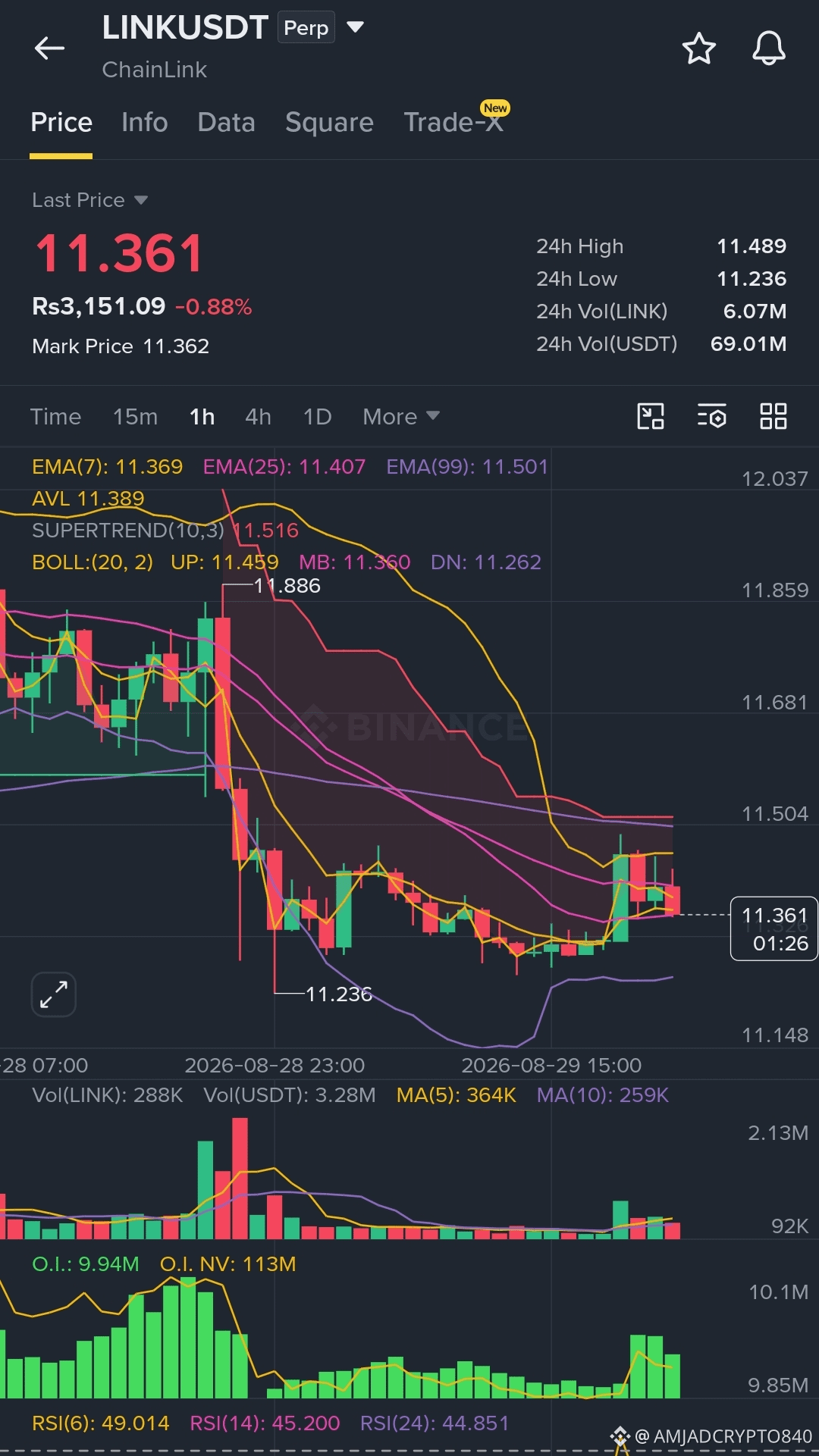
Task: Open the Trade-X tab
Action: pos(453,122)
